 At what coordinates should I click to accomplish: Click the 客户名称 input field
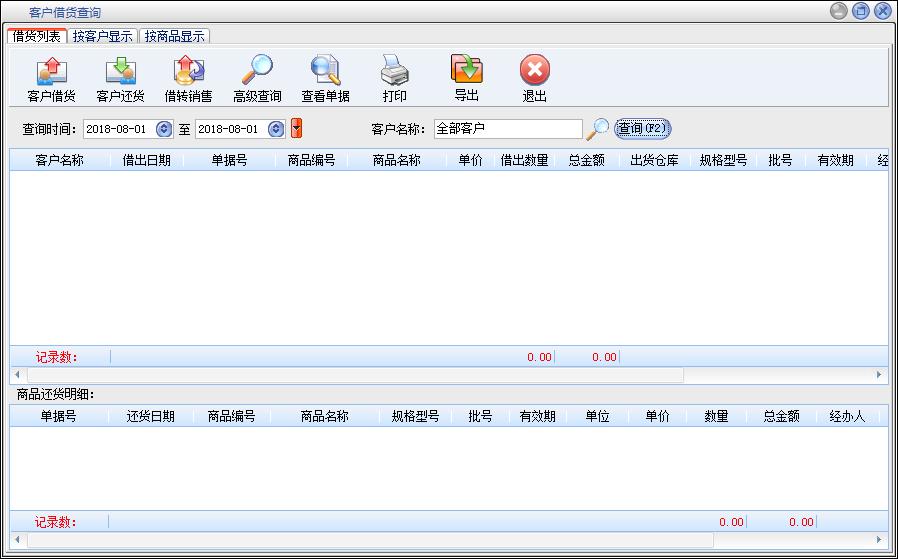tap(506, 129)
